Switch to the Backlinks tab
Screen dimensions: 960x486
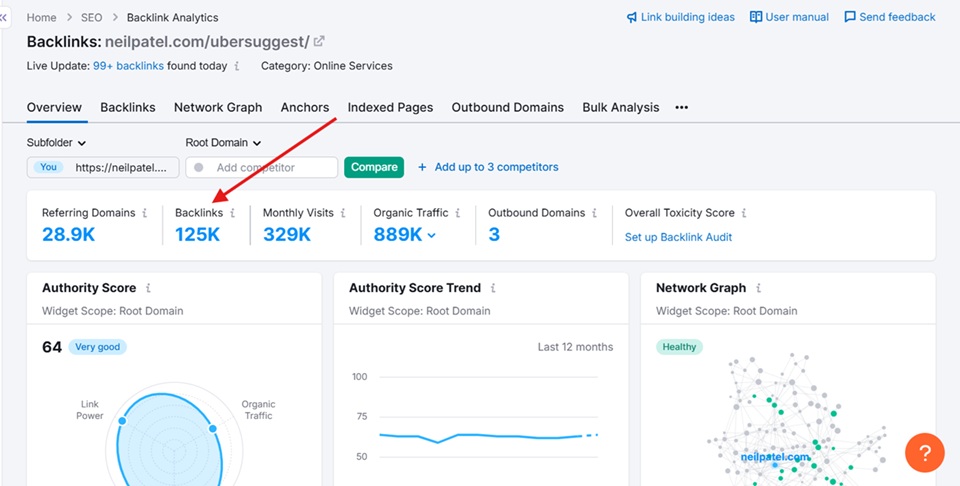click(x=128, y=108)
